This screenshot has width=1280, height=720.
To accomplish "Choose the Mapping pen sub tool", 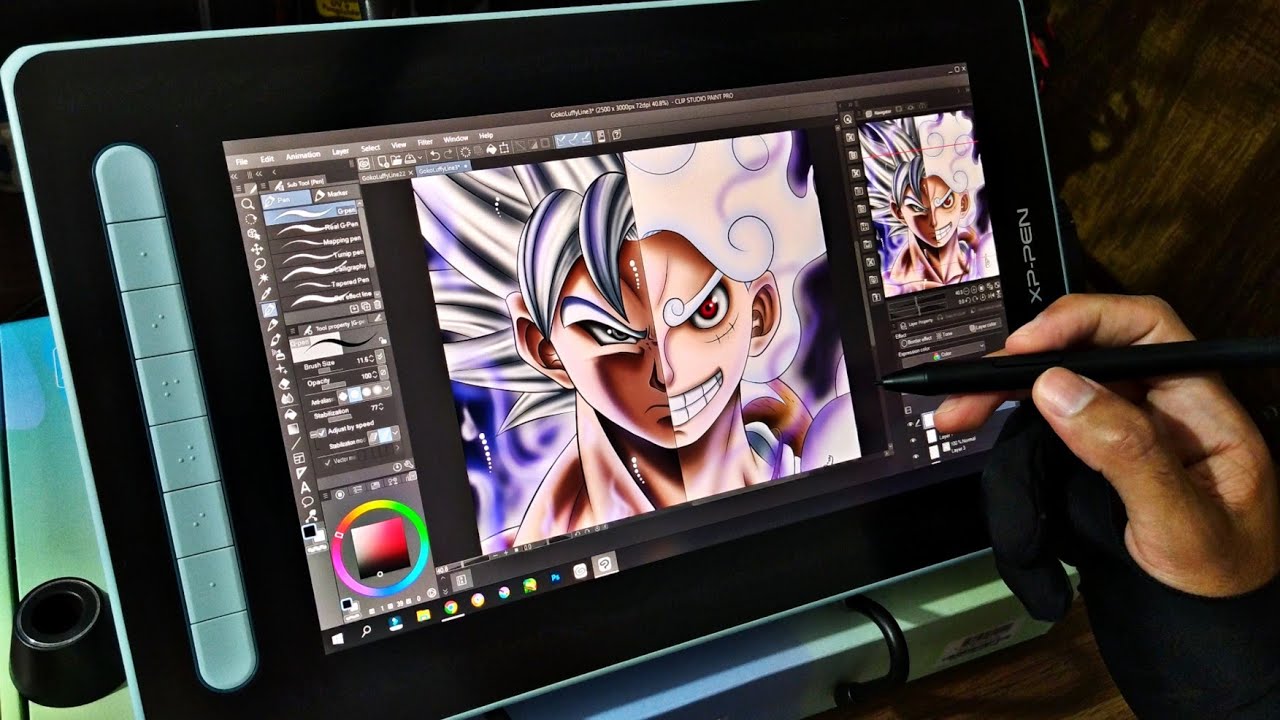I will (315, 242).
